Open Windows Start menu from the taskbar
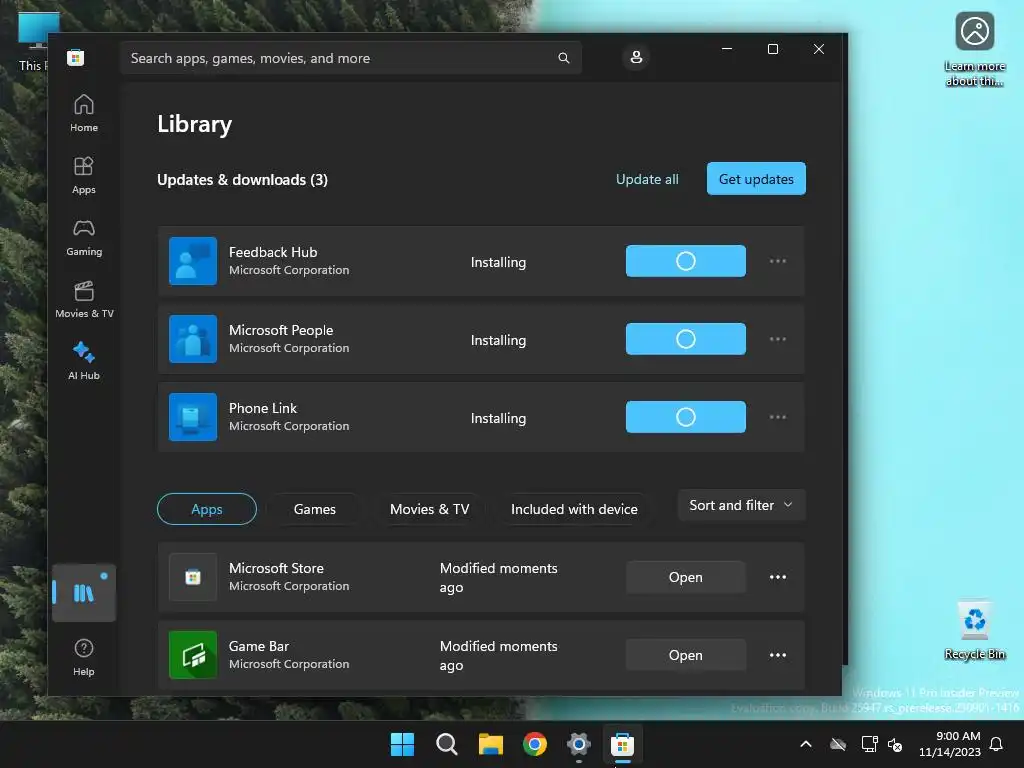The height and width of the screenshot is (768, 1024). [402, 744]
